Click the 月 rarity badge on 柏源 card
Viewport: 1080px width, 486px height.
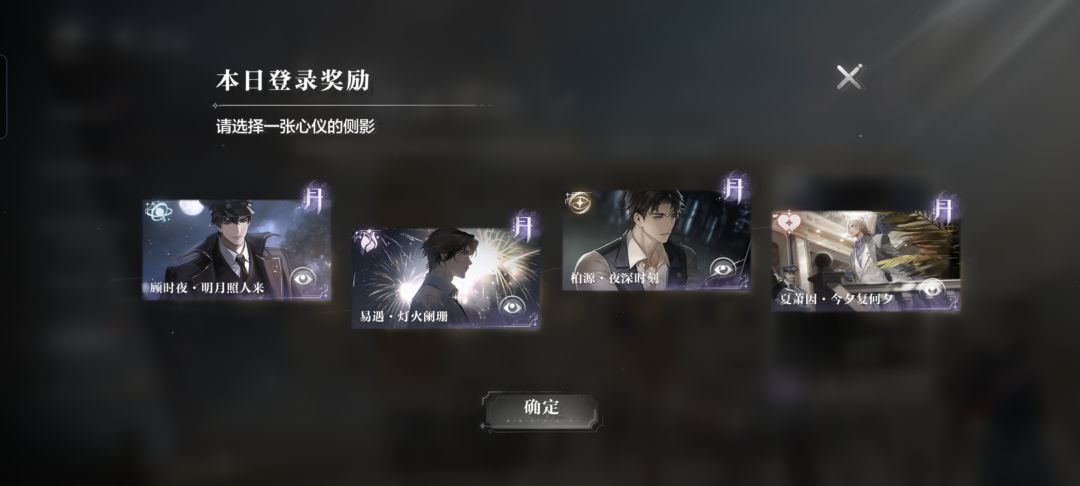[x=734, y=187]
